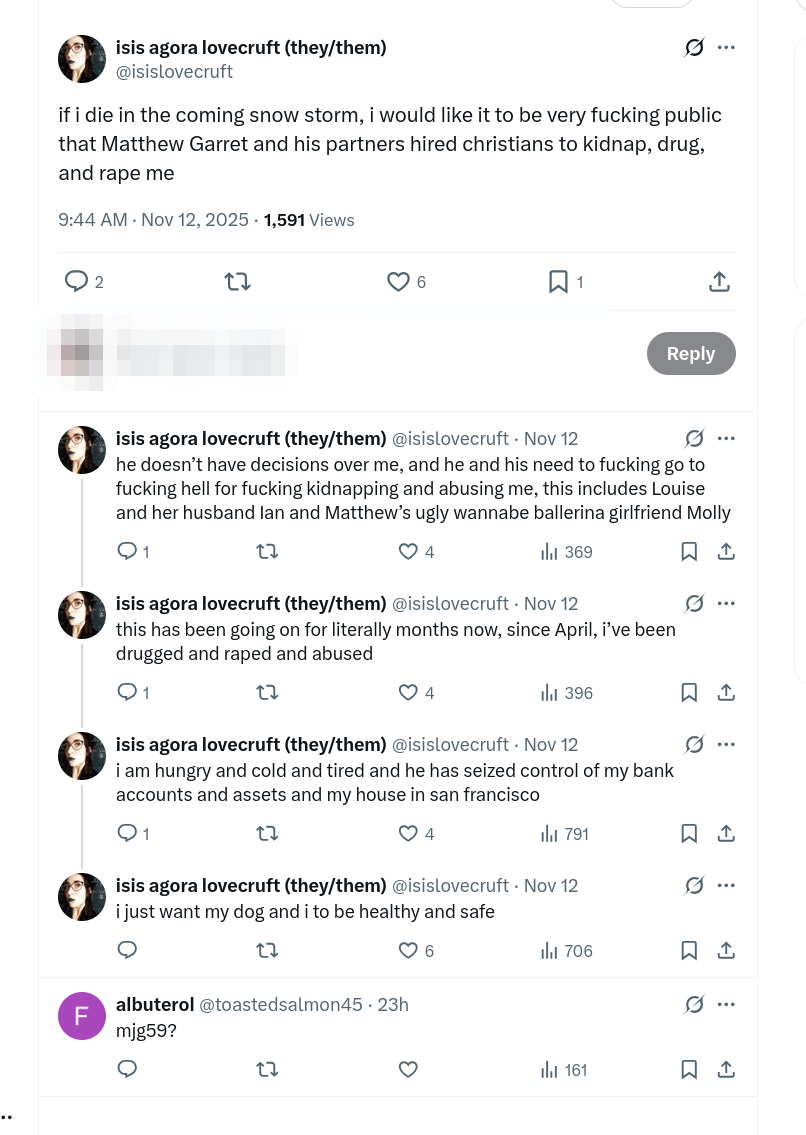Open the reply composer on the main post
Viewport: 806px width, 1135px height.
[x=76, y=281]
